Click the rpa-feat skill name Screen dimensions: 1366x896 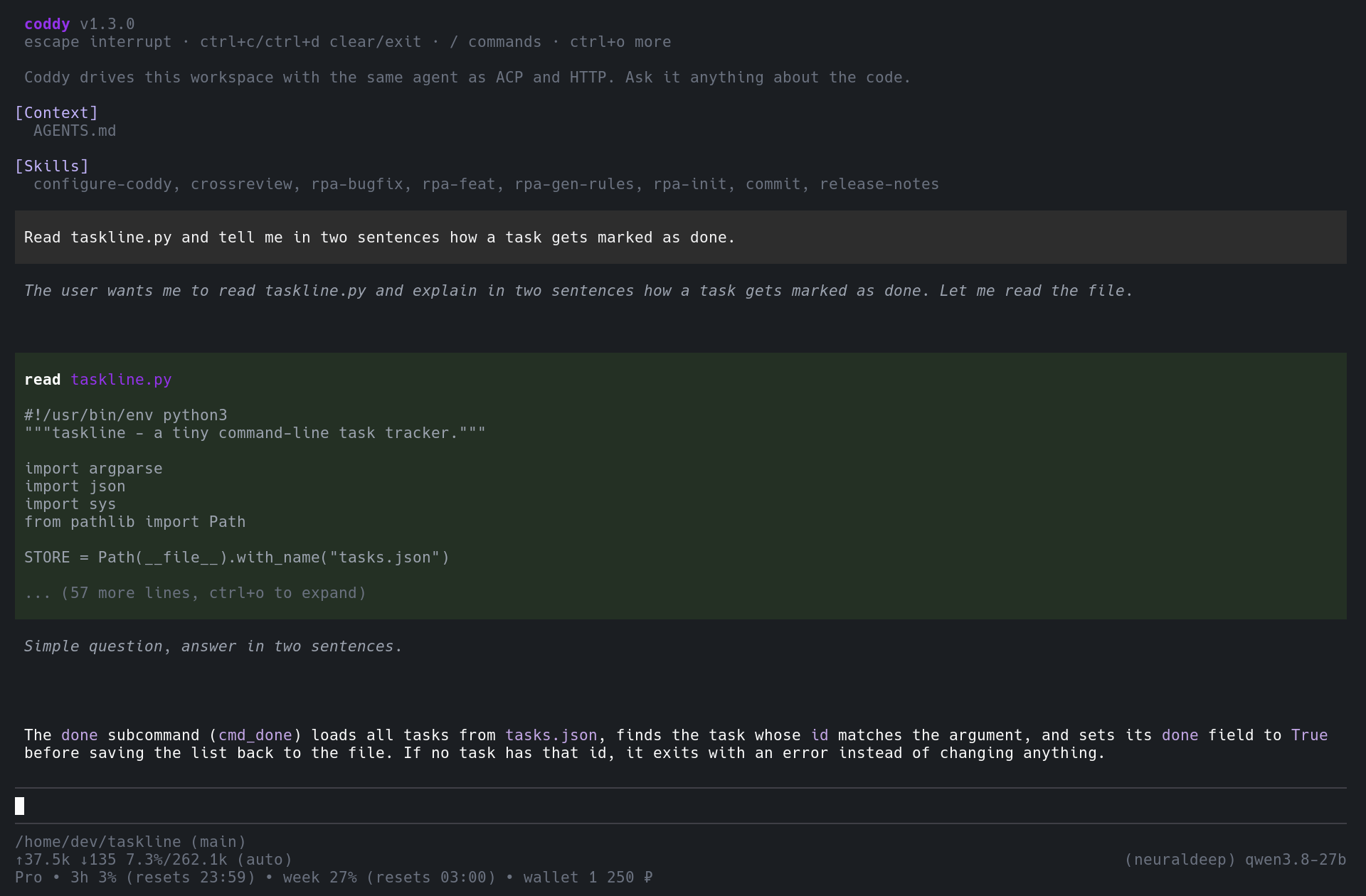459,184
